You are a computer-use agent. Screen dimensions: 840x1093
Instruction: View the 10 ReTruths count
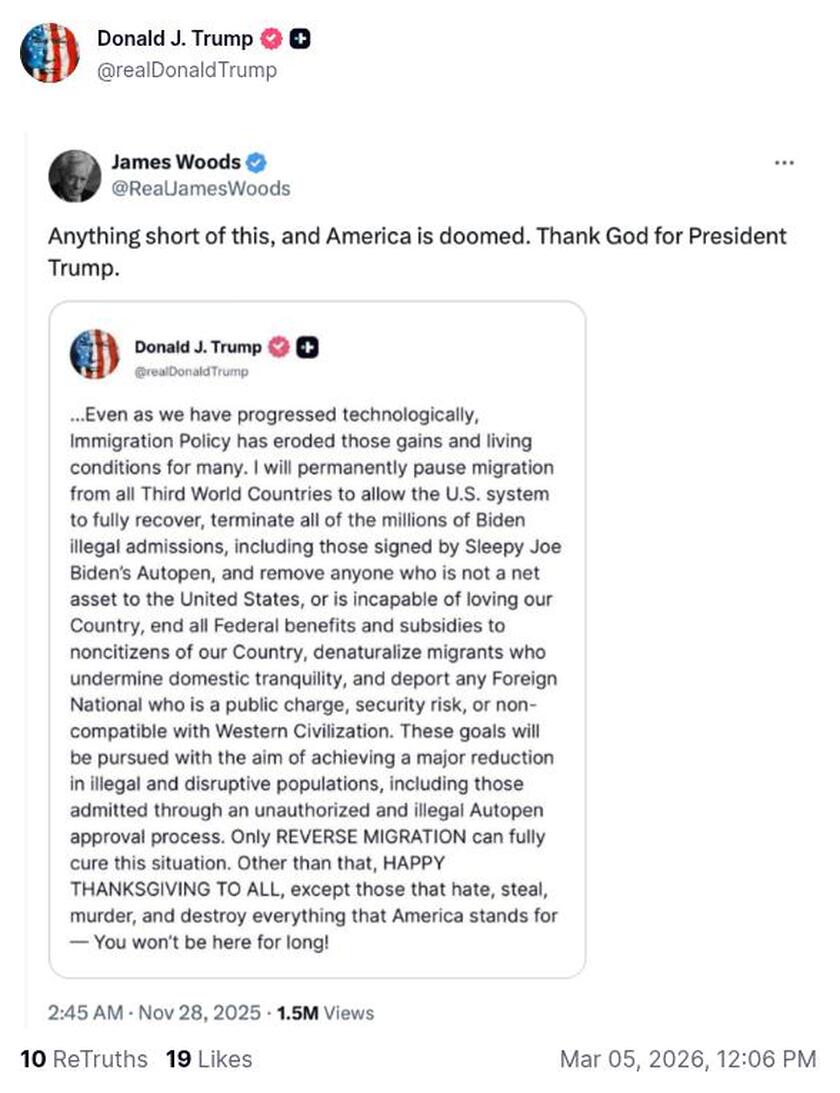tap(83, 1059)
